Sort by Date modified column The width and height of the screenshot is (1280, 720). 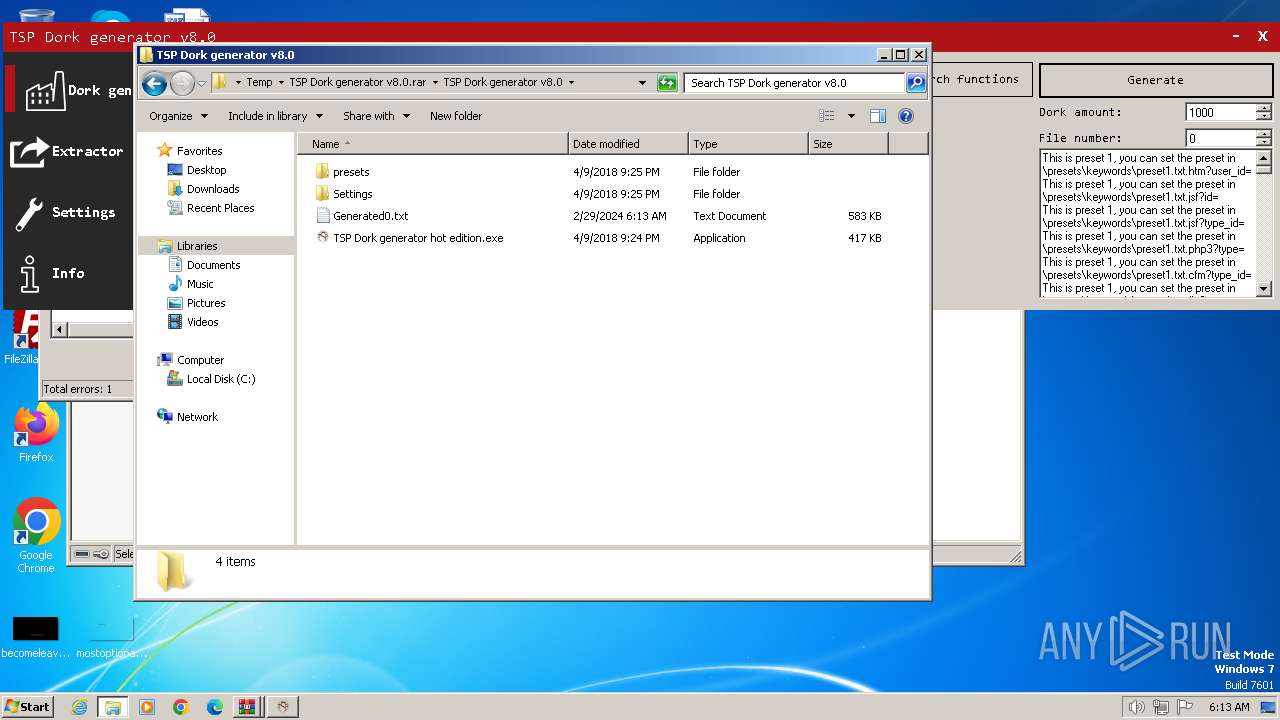tap(628, 144)
